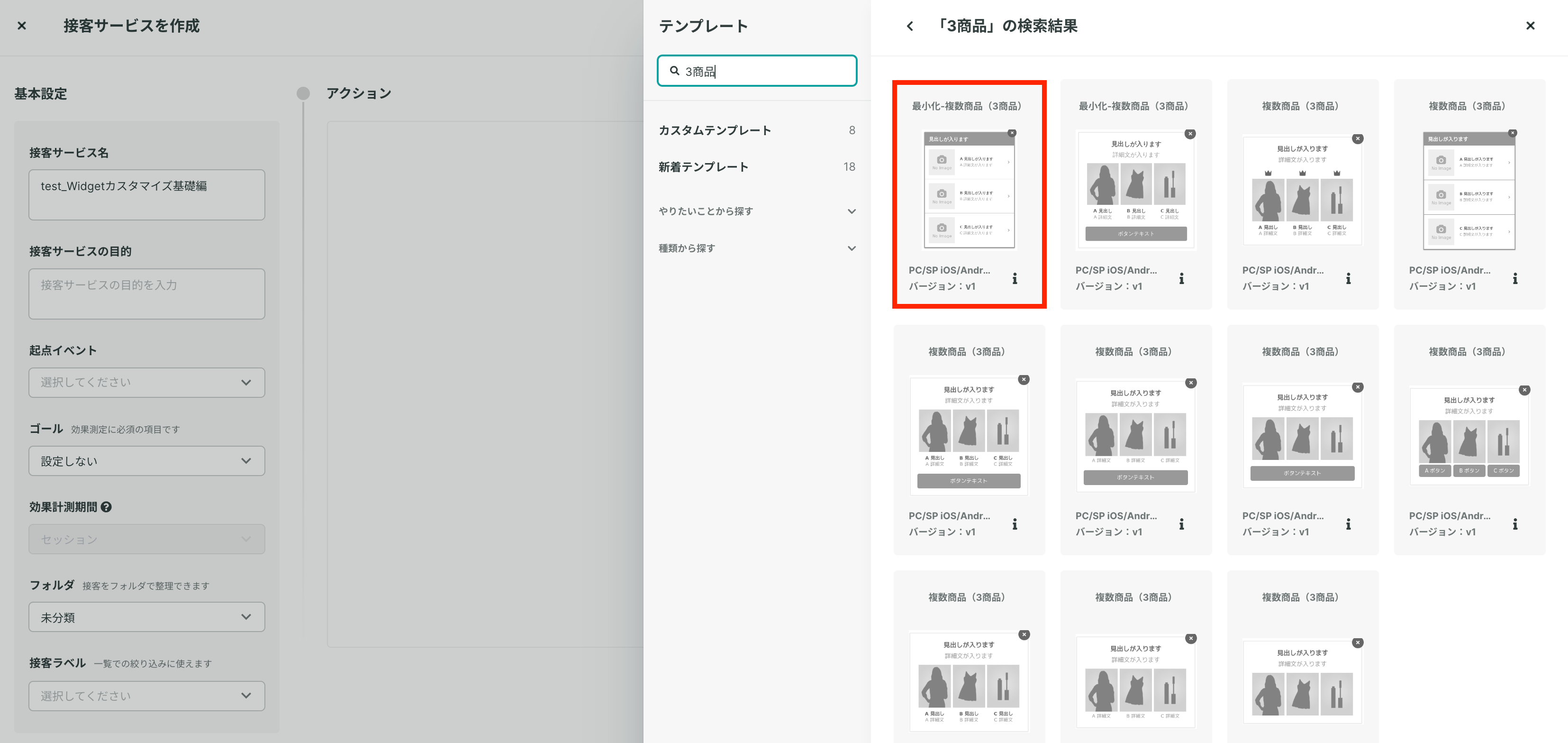Open the フォルダ dropdown showing 未分類
1568x743 pixels.
tap(147, 617)
